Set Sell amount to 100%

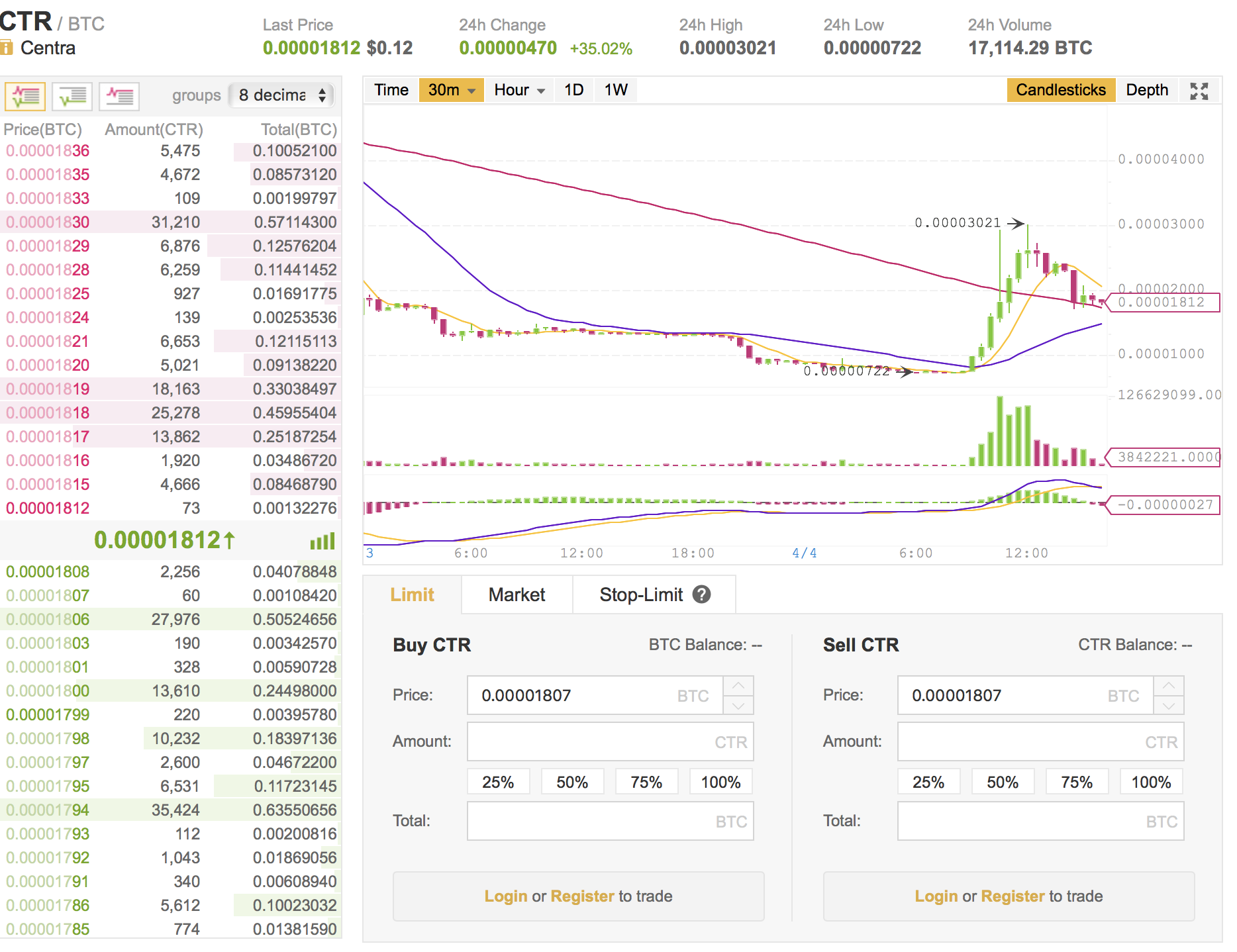1151,782
